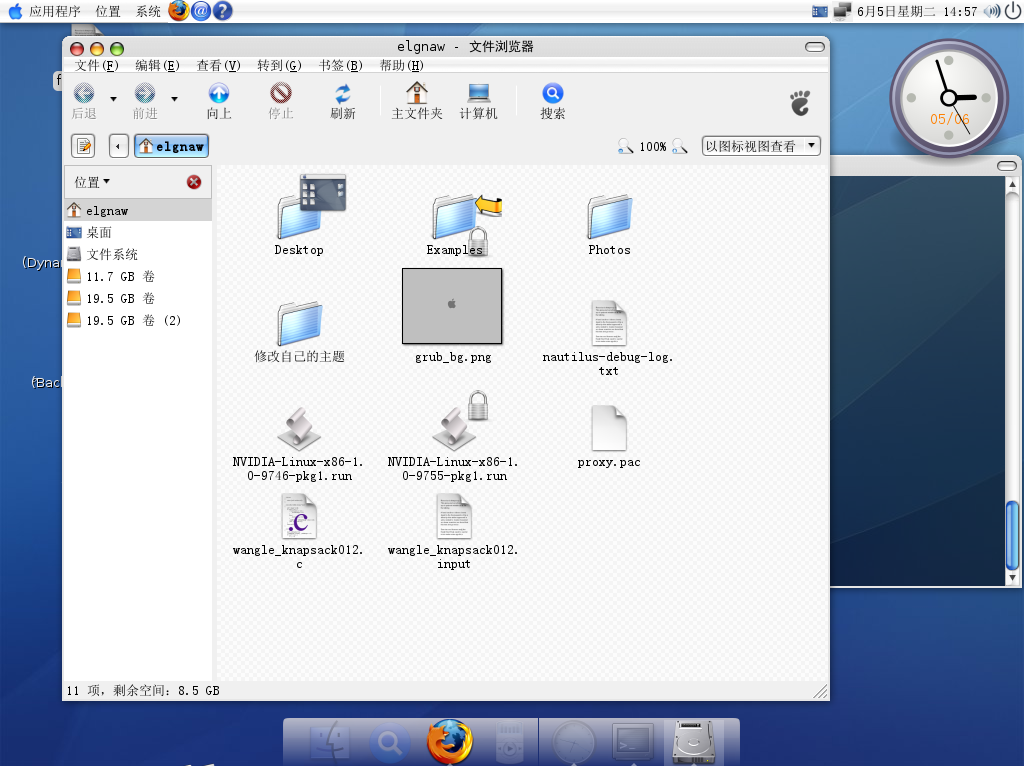Open the magnifier search dock icon
The height and width of the screenshot is (768, 1024).
pyautogui.click(x=390, y=743)
